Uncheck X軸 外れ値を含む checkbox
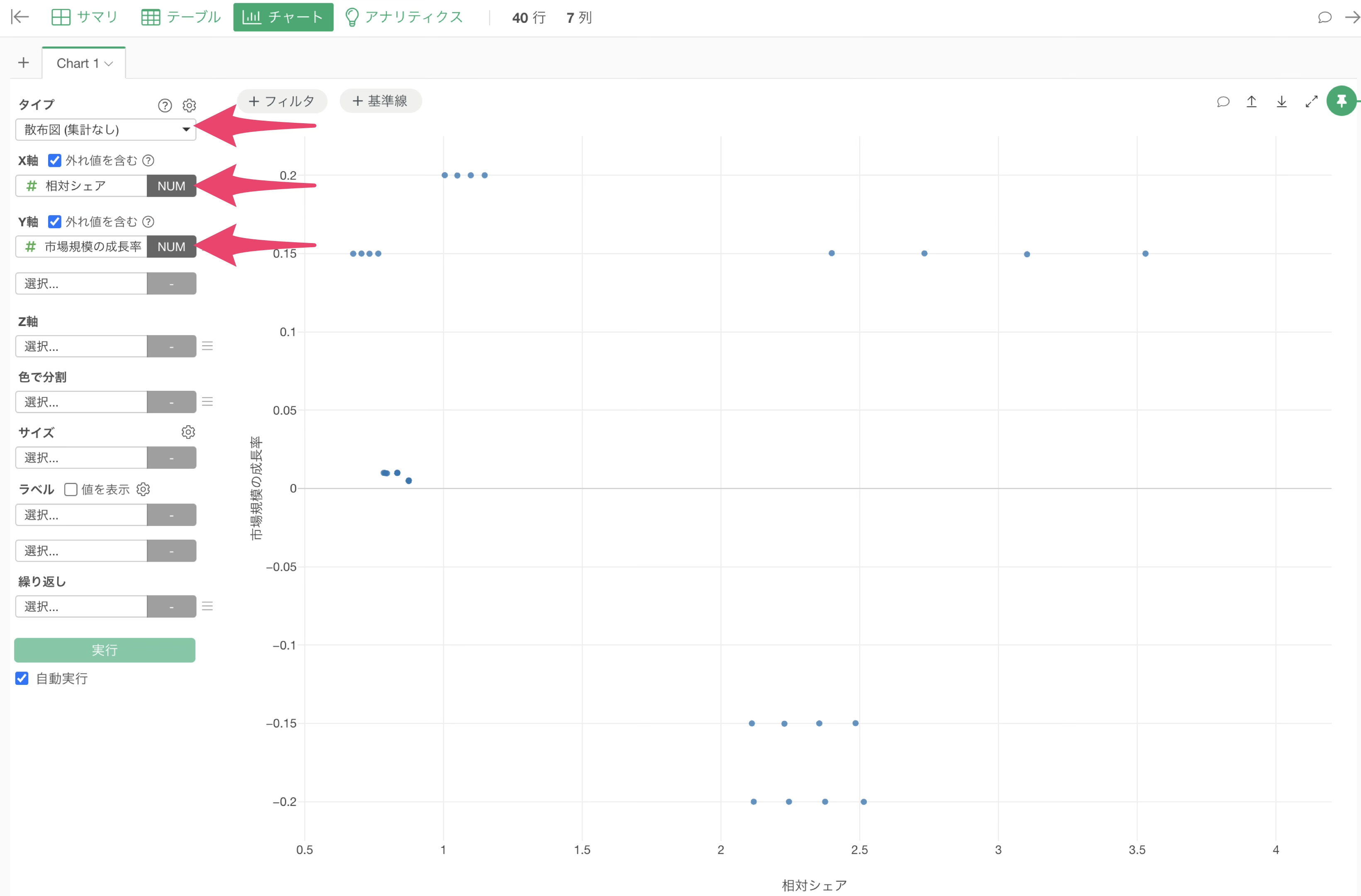Viewport: 1361px width, 896px height. pyautogui.click(x=55, y=161)
